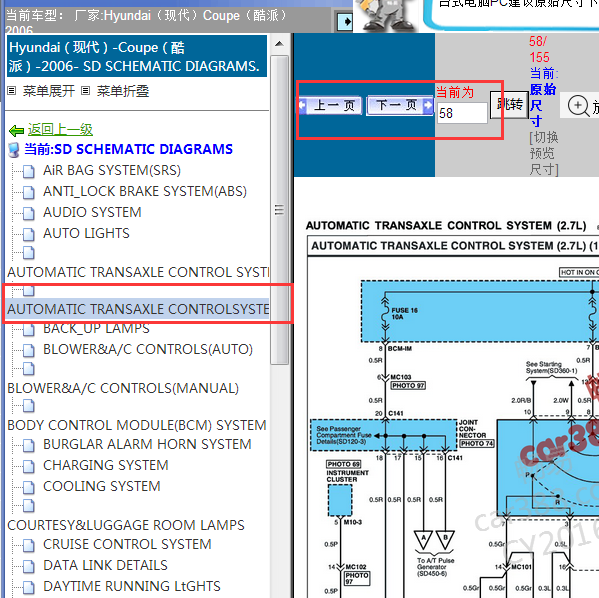This screenshot has height=598, width=599.
Task: Open BLOWER&A/C CONTROLS(AUTO) item
Action: 148,350
